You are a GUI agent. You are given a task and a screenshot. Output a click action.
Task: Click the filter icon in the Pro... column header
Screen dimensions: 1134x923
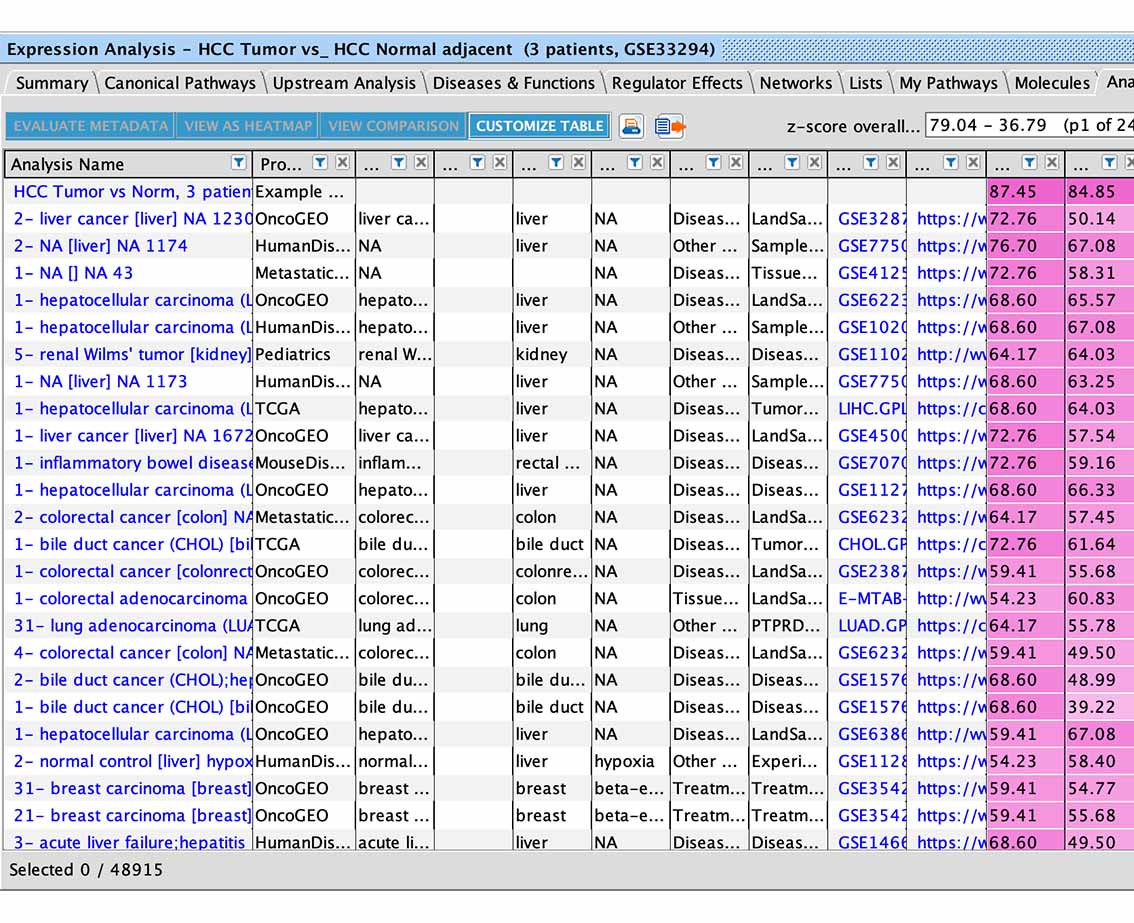point(320,163)
